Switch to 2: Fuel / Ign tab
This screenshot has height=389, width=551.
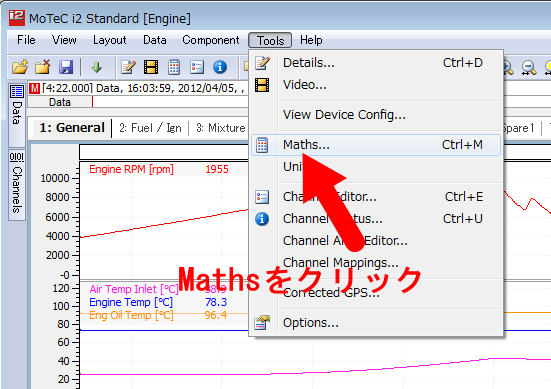150,128
